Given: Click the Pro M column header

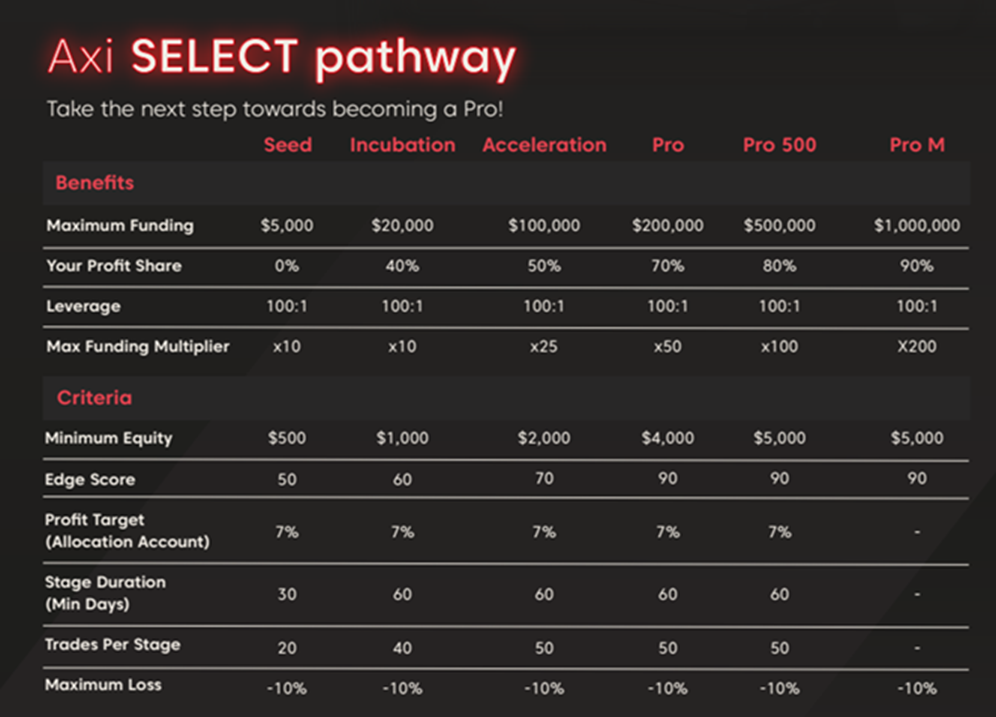Looking at the screenshot, I should (x=917, y=145).
